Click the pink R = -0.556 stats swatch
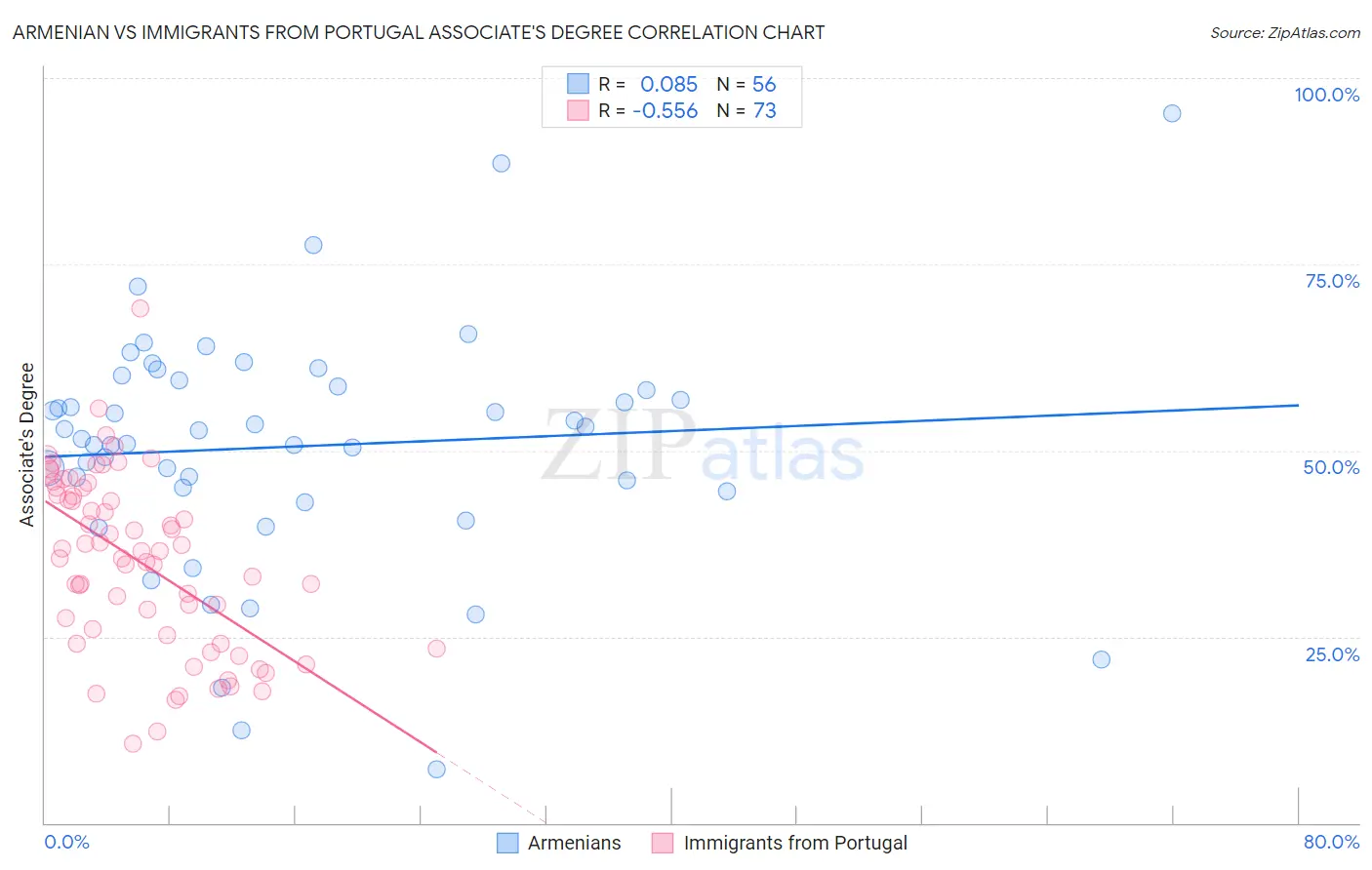Image resolution: width=1372 pixels, height=870 pixels. point(579,110)
